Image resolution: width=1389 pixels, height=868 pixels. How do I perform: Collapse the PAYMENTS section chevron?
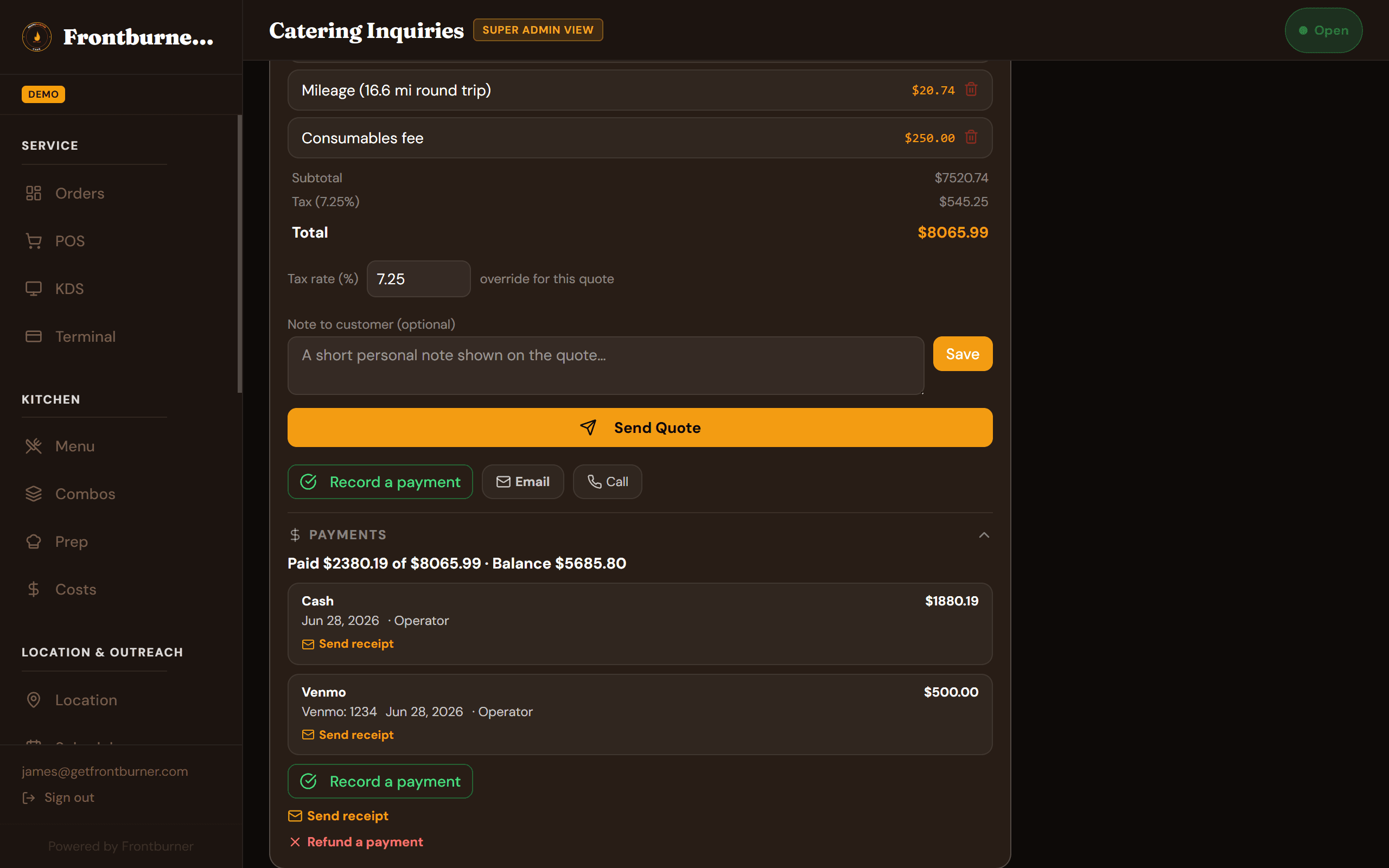(x=984, y=535)
